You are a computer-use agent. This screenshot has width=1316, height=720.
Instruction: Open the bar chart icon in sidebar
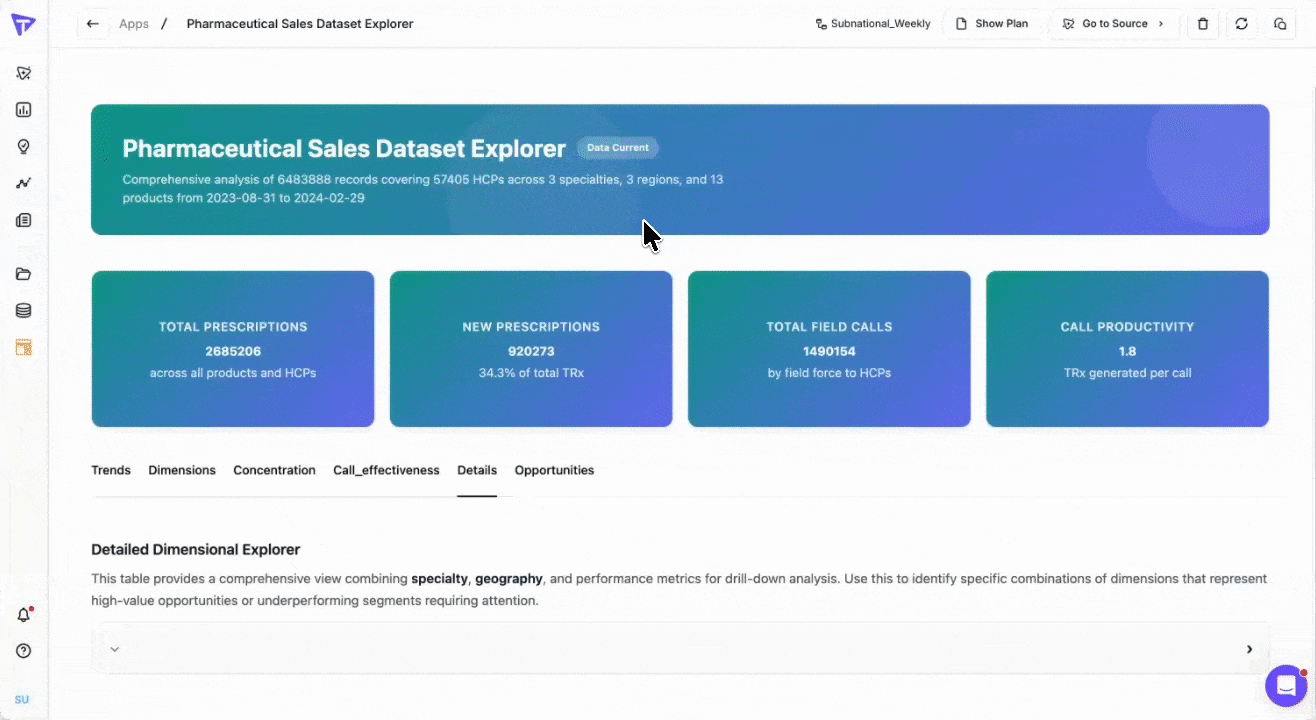point(24,110)
